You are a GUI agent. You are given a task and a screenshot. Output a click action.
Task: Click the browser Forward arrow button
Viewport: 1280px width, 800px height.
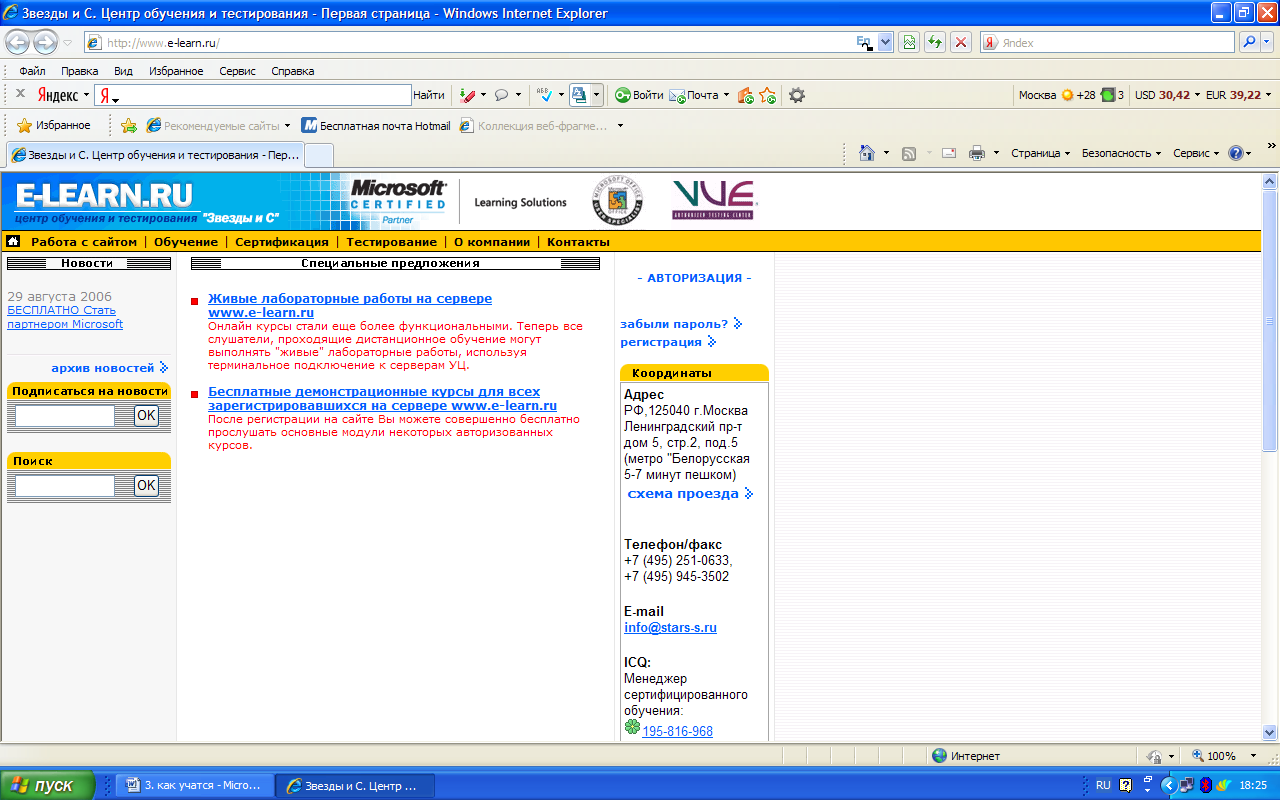click(45, 42)
